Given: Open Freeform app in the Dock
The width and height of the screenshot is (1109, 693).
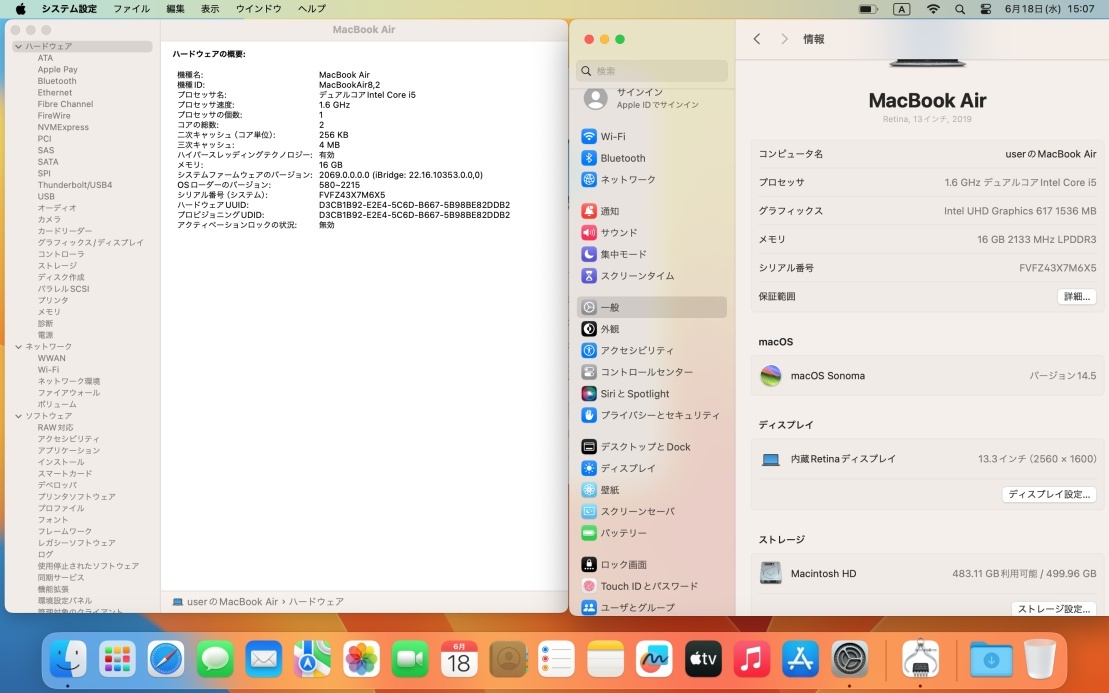Looking at the screenshot, I should 654,660.
